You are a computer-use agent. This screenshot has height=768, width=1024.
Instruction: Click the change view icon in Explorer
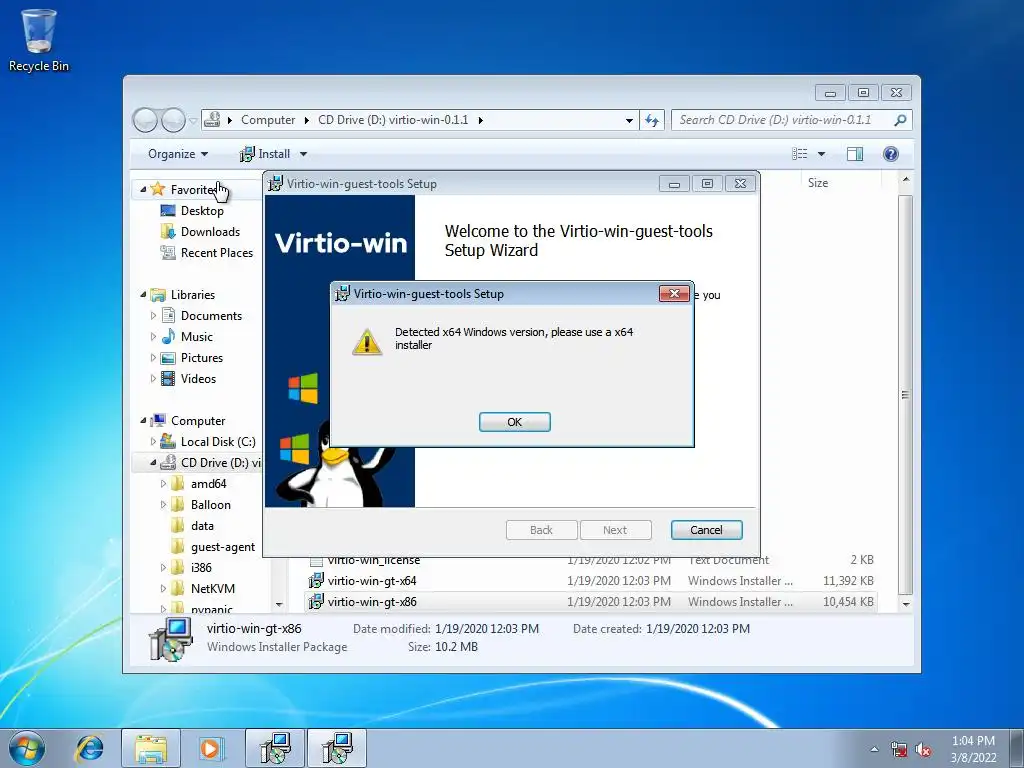(799, 153)
